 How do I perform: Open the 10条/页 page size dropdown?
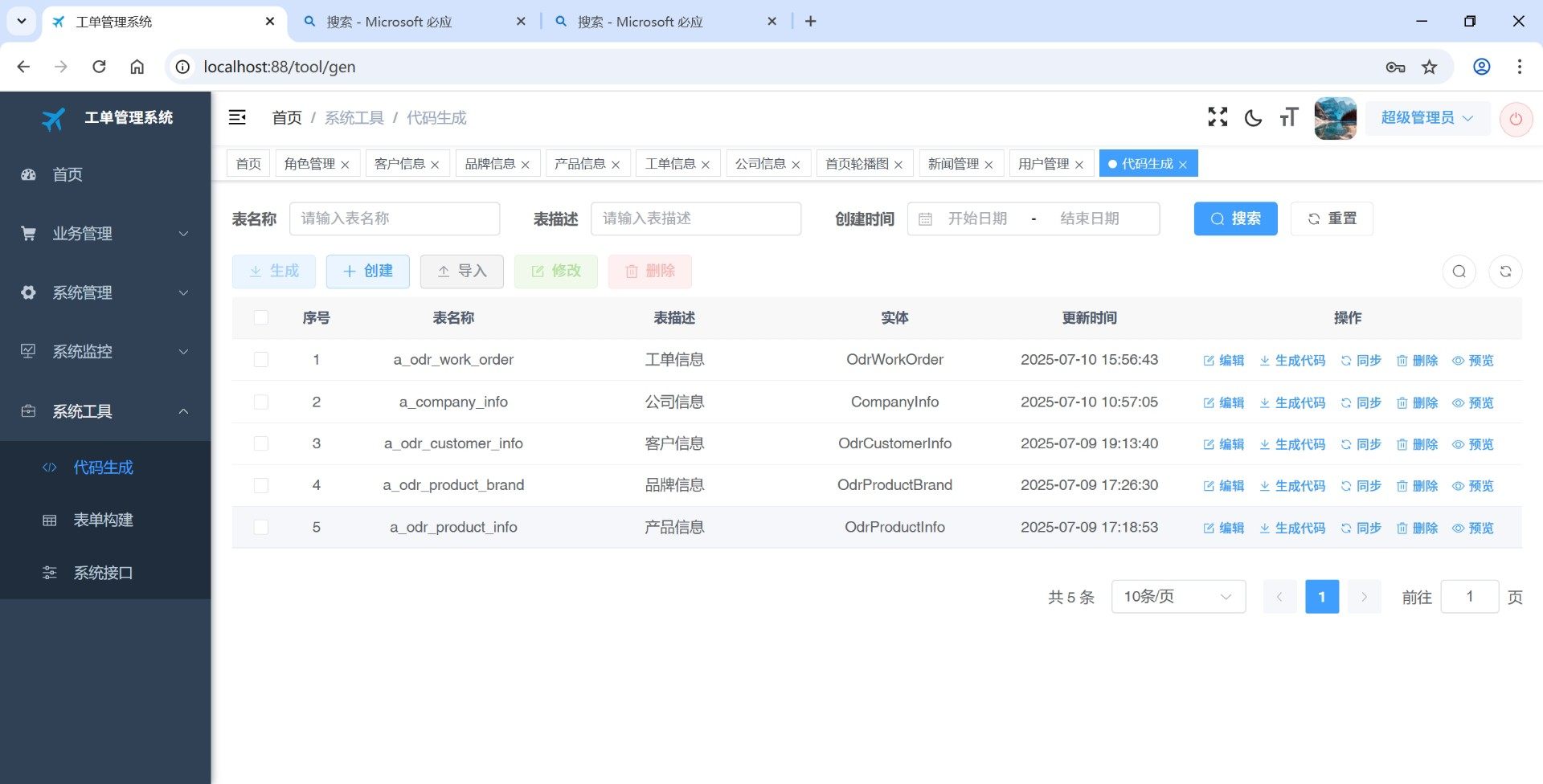tap(1177, 597)
